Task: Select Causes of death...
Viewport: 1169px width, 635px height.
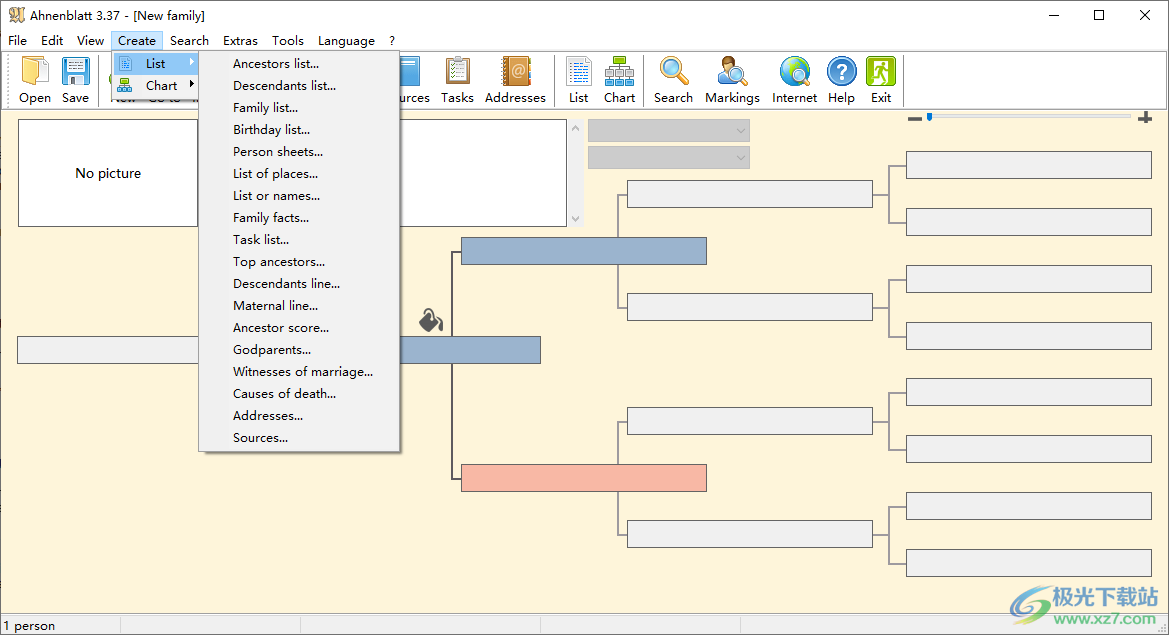Action: point(284,394)
